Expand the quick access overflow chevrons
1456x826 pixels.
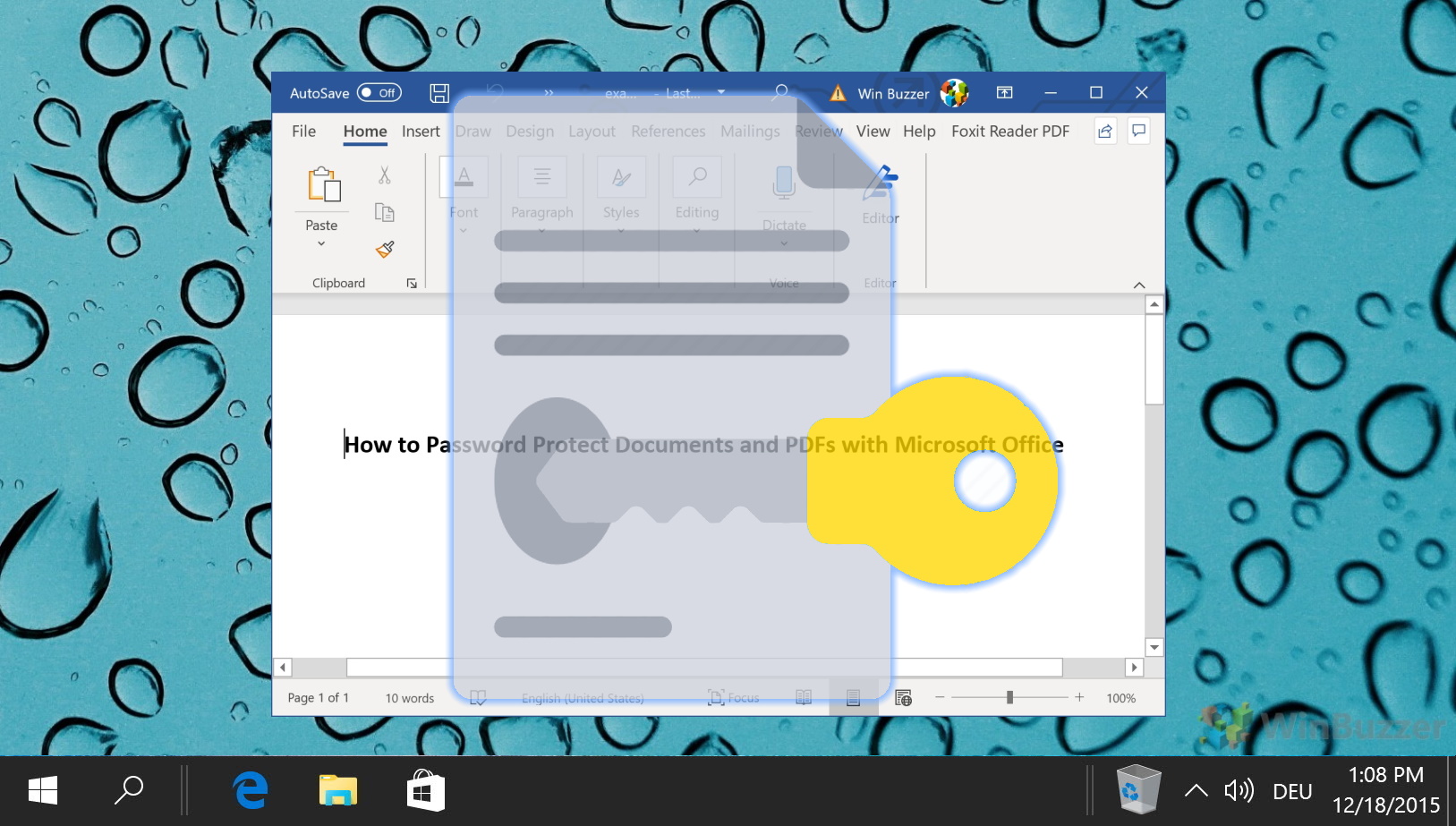coord(549,93)
